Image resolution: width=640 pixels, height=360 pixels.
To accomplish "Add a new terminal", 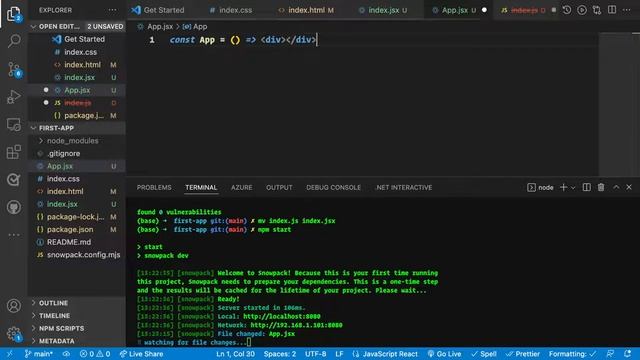I will pos(563,187).
